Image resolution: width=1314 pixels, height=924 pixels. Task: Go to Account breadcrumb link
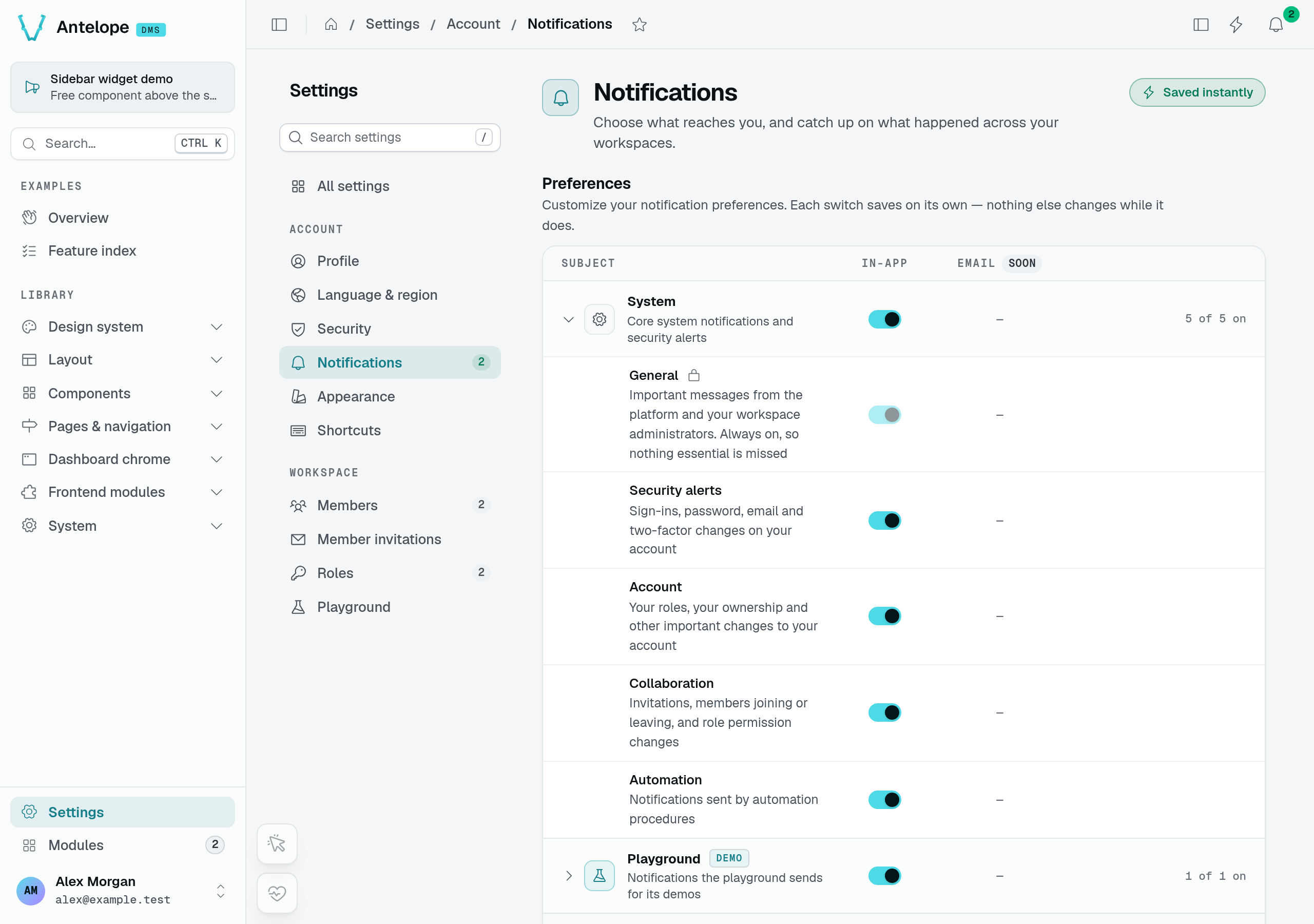pyautogui.click(x=473, y=24)
